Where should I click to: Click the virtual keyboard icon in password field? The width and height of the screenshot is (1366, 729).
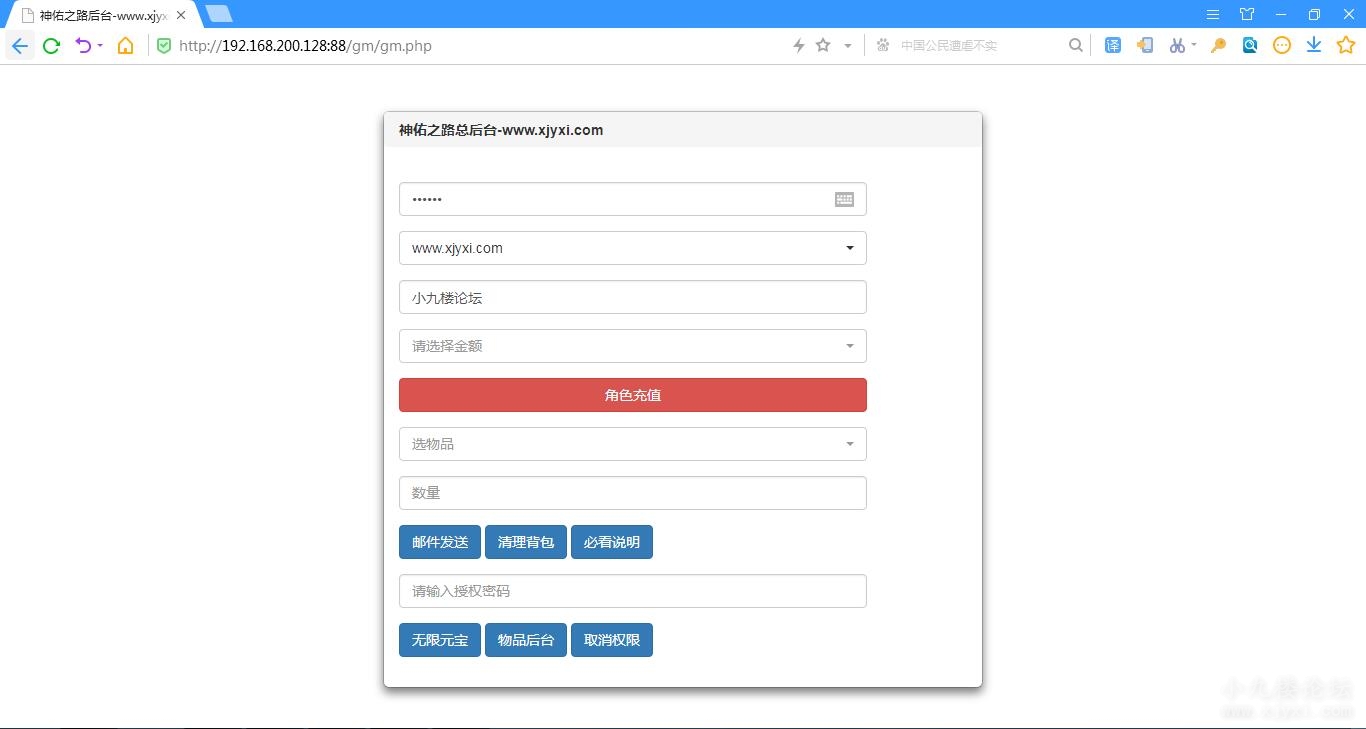click(x=844, y=199)
